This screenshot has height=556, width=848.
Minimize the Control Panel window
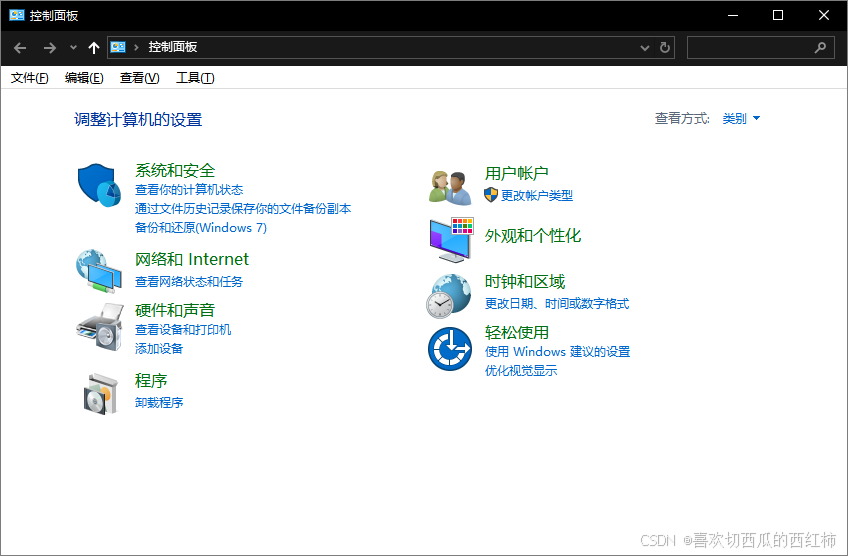[733, 15]
